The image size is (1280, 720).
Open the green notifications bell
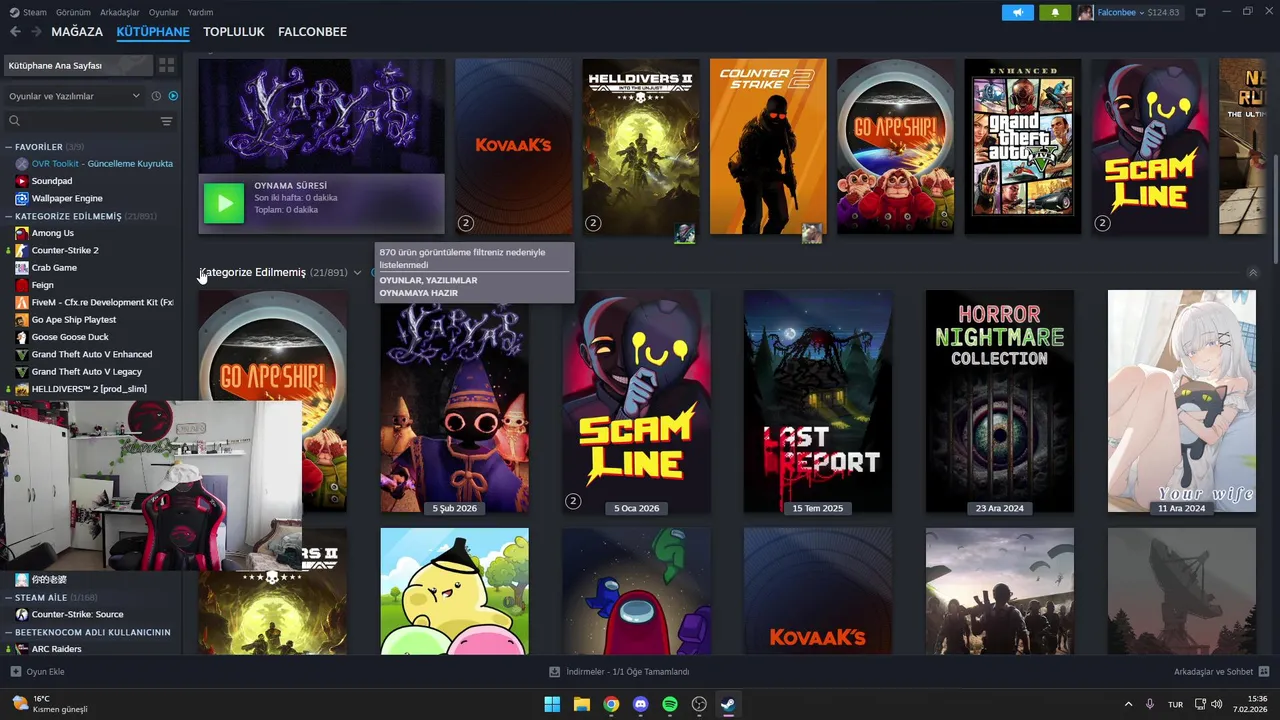pyautogui.click(x=1054, y=12)
